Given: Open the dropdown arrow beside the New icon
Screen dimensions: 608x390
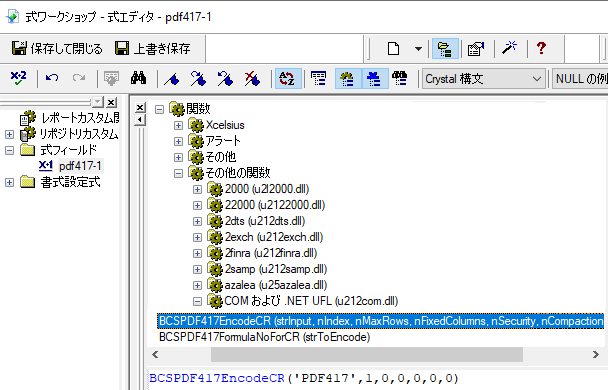Looking at the screenshot, I should [418, 49].
